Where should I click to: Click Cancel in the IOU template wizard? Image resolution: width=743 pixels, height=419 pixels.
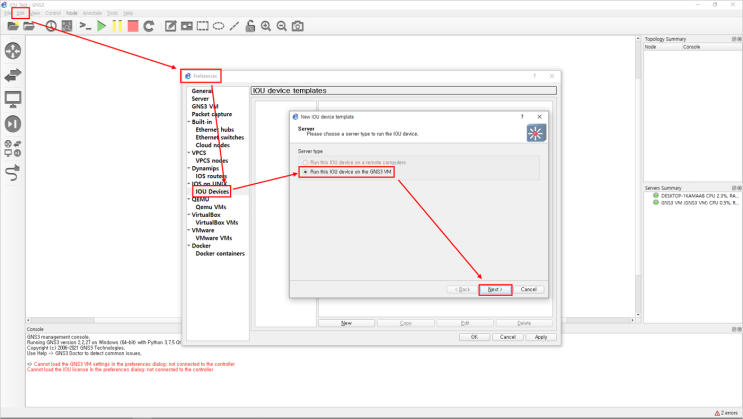click(528, 289)
